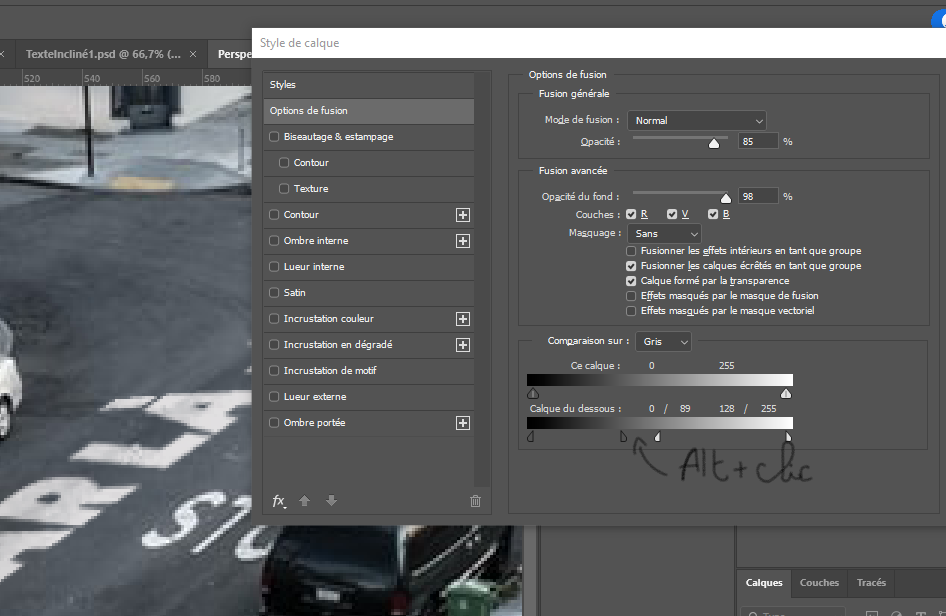
Task: Click the trash icon to delete effect
Action: (x=475, y=501)
